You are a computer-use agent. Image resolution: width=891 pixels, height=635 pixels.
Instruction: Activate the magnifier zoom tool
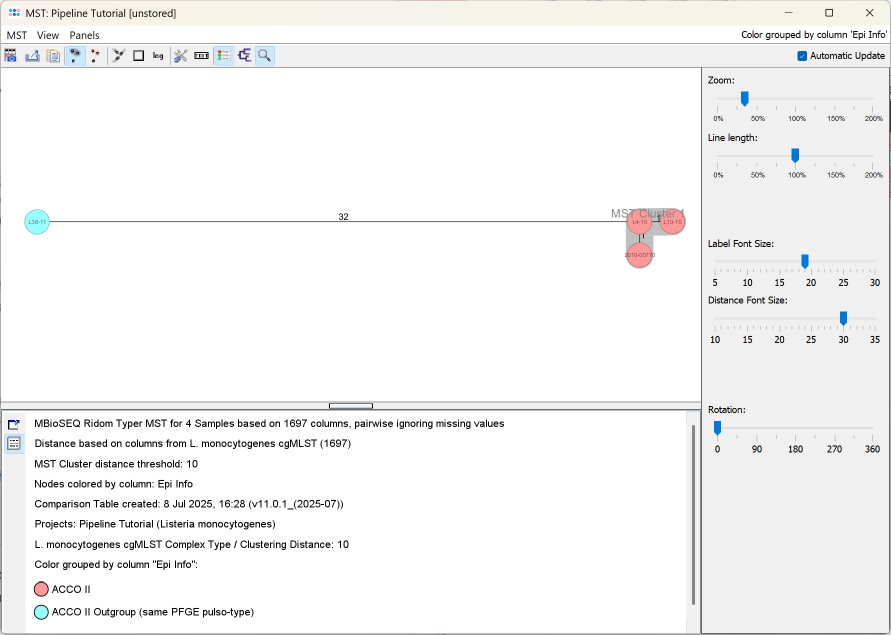tap(264, 55)
